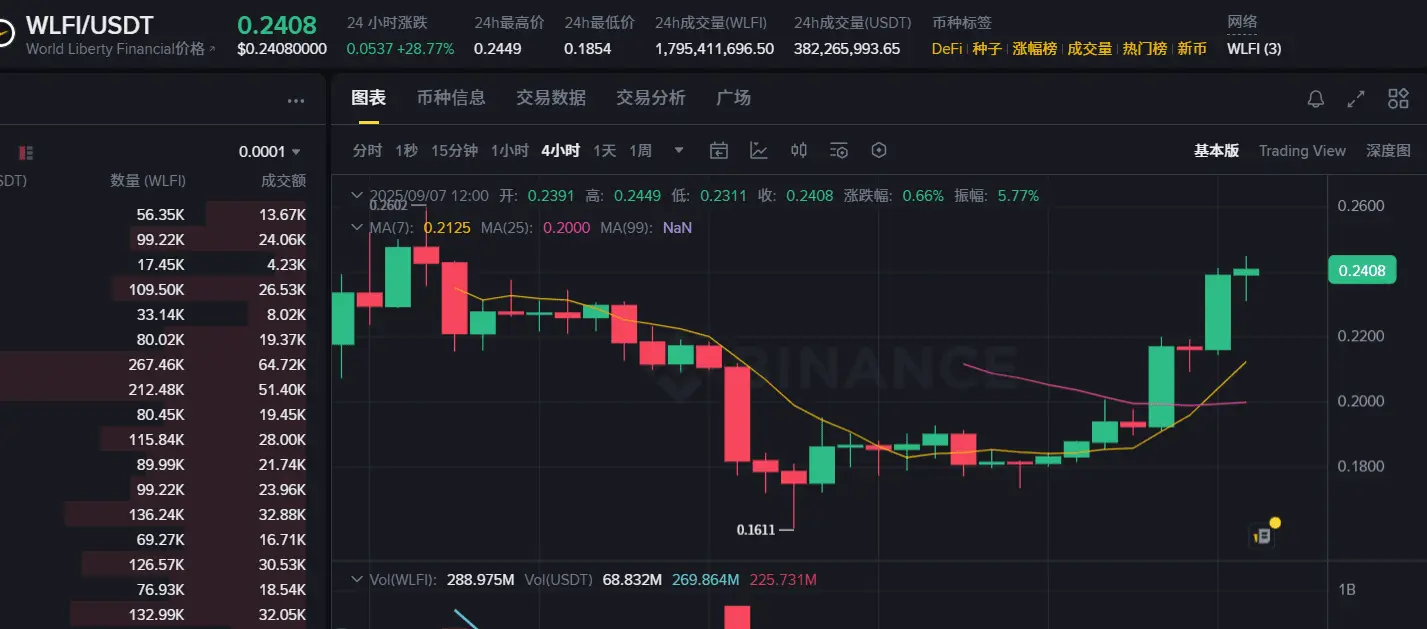Select order book row with 212.48K quantity
This screenshot has width=1427, height=629.
tap(153, 390)
